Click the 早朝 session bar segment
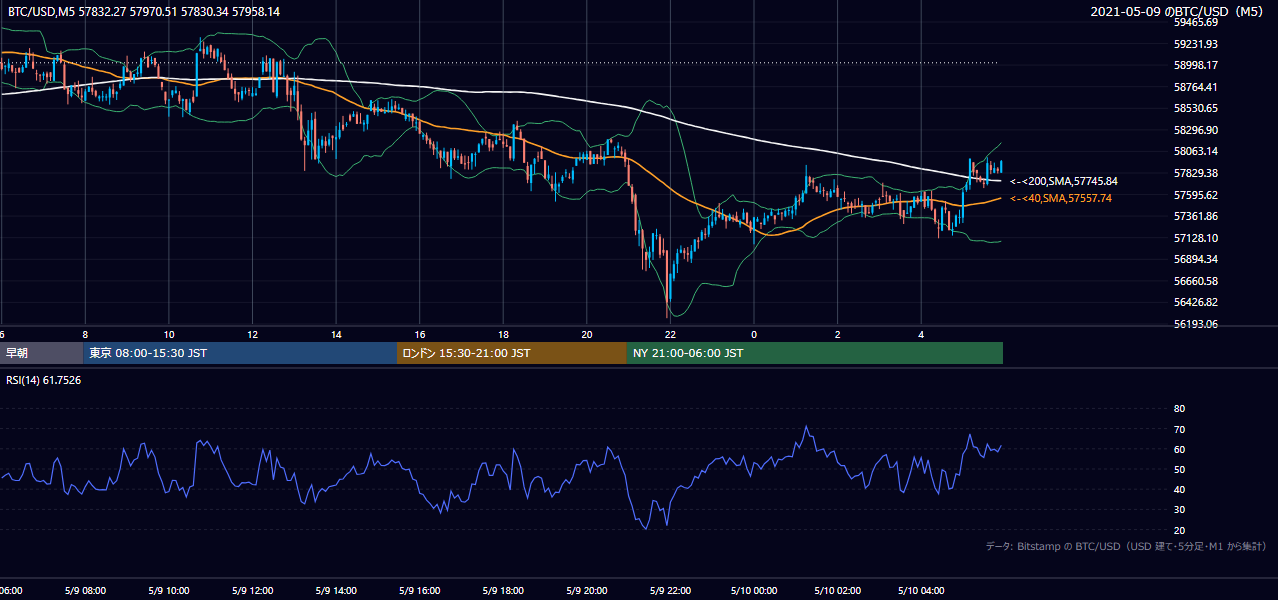 pos(41,353)
